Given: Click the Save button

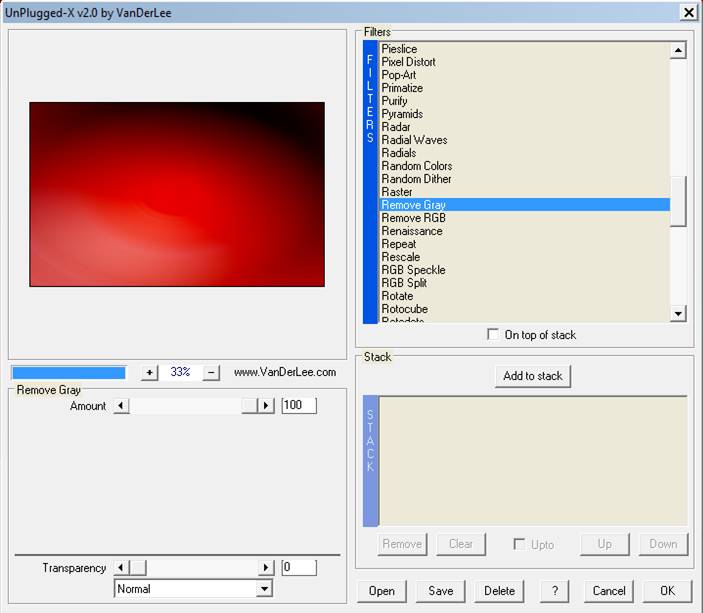Looking at the screenshot, I should pyautogui.click(x=441, y=591).
